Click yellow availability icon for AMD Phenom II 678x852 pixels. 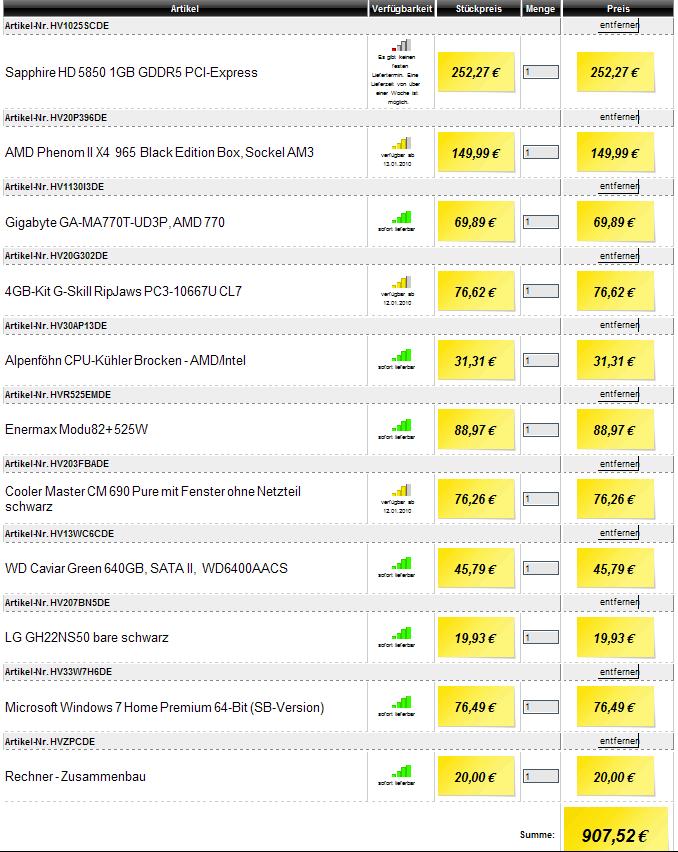402,143
